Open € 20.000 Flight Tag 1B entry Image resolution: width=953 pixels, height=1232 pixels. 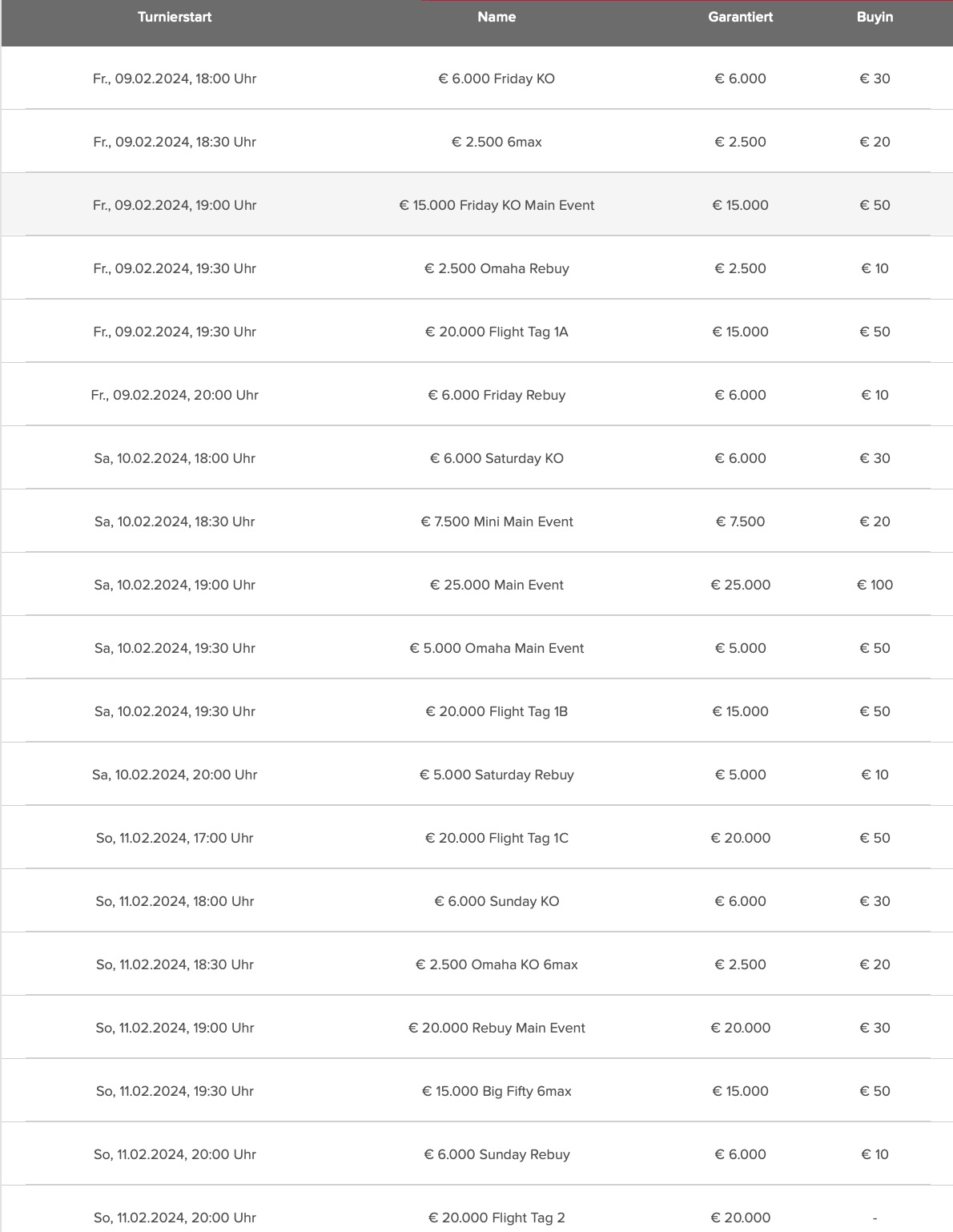tap(497, 711)
